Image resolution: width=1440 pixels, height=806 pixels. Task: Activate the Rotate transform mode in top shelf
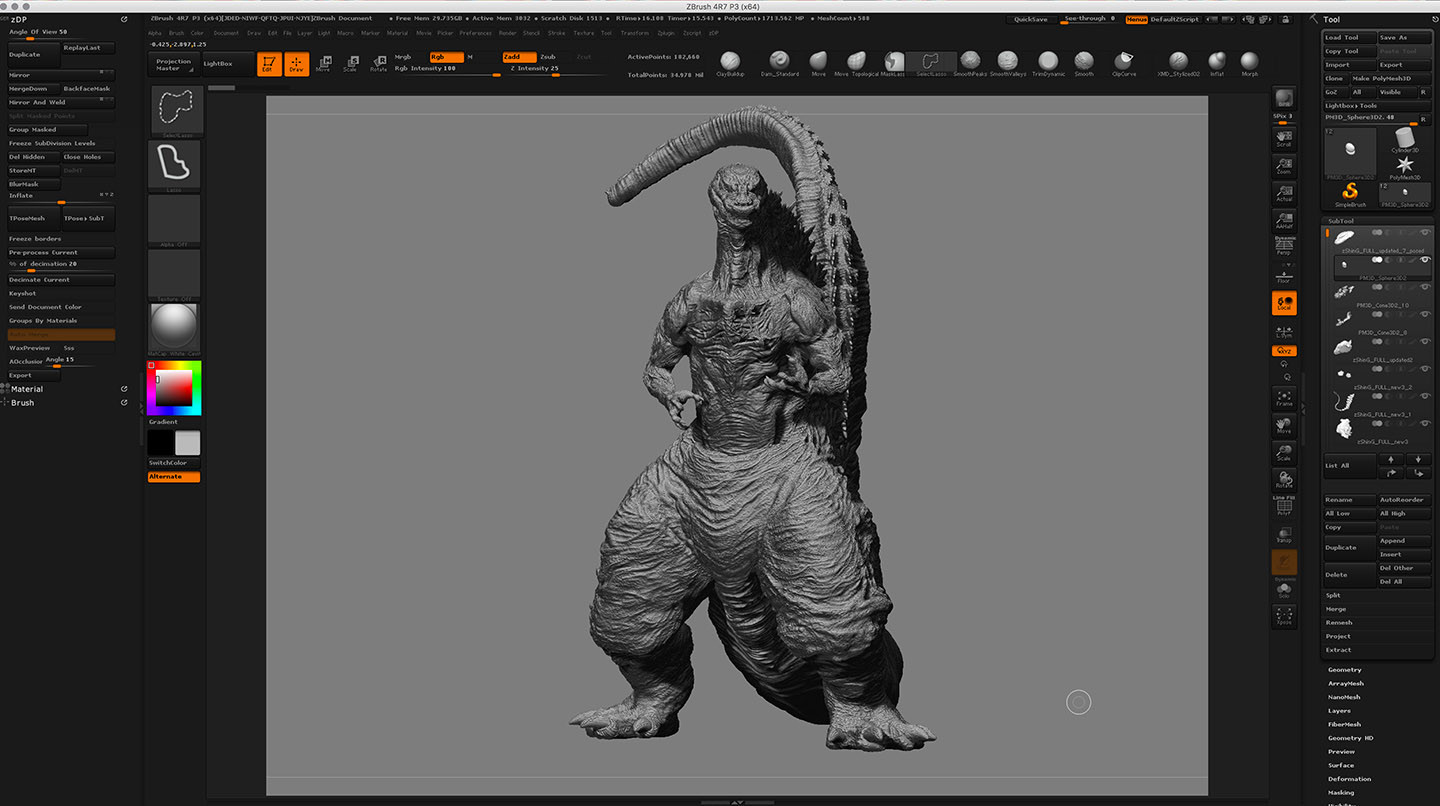click(x=378, y=64)
